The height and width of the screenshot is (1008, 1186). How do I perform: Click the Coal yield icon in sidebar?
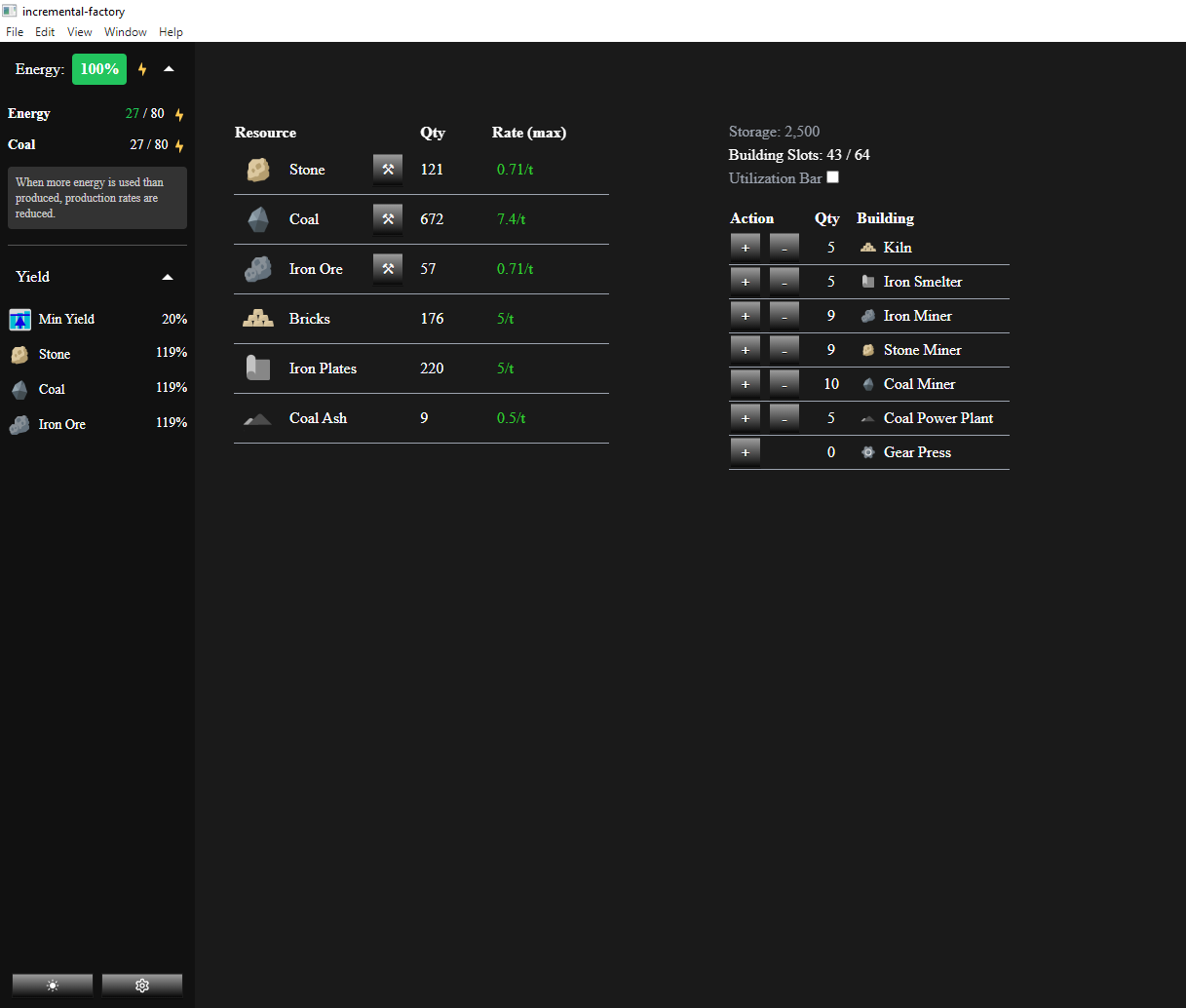click(x=19, y=390)
